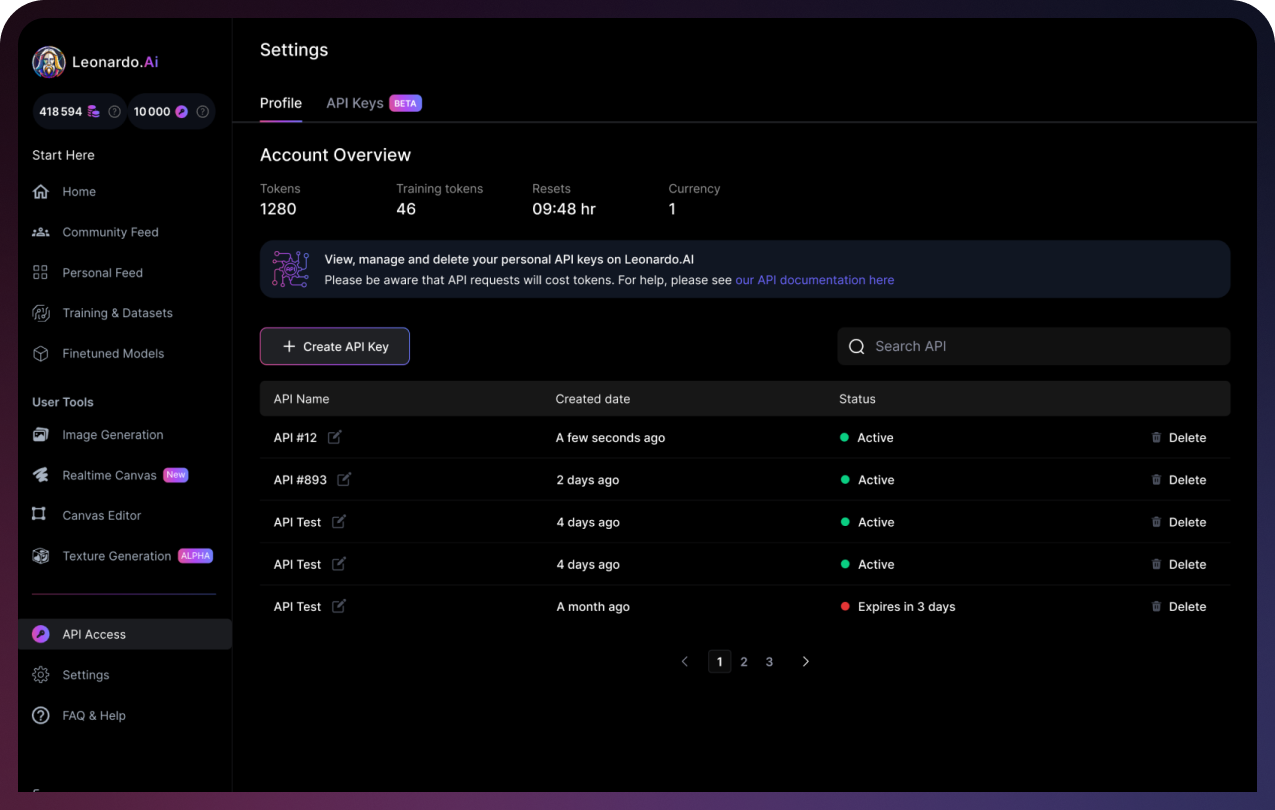Open FAQ & Help in the sidebar

[x=93, y=715]
